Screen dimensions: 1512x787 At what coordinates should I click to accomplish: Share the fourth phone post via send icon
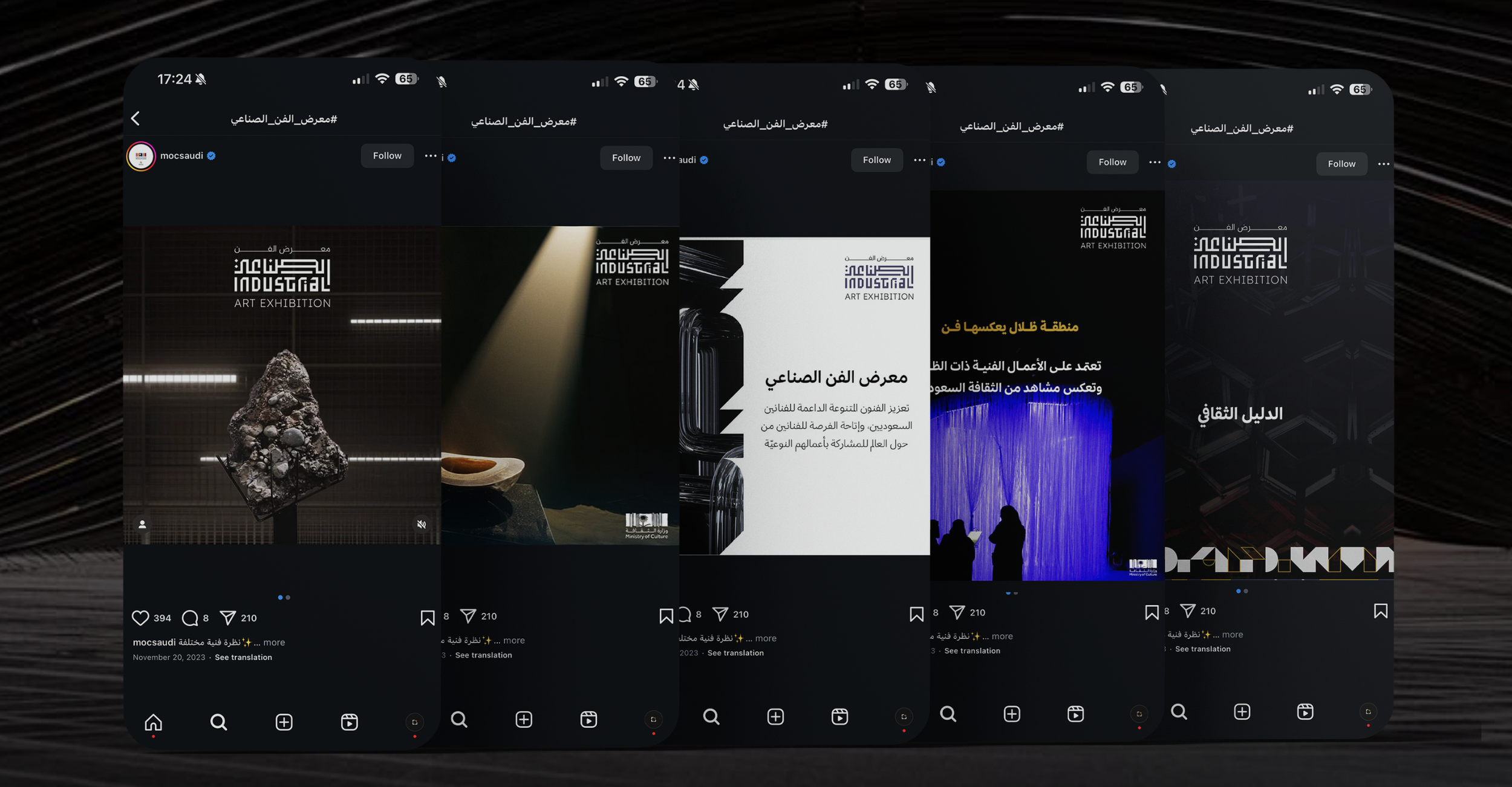pos(957,612)
